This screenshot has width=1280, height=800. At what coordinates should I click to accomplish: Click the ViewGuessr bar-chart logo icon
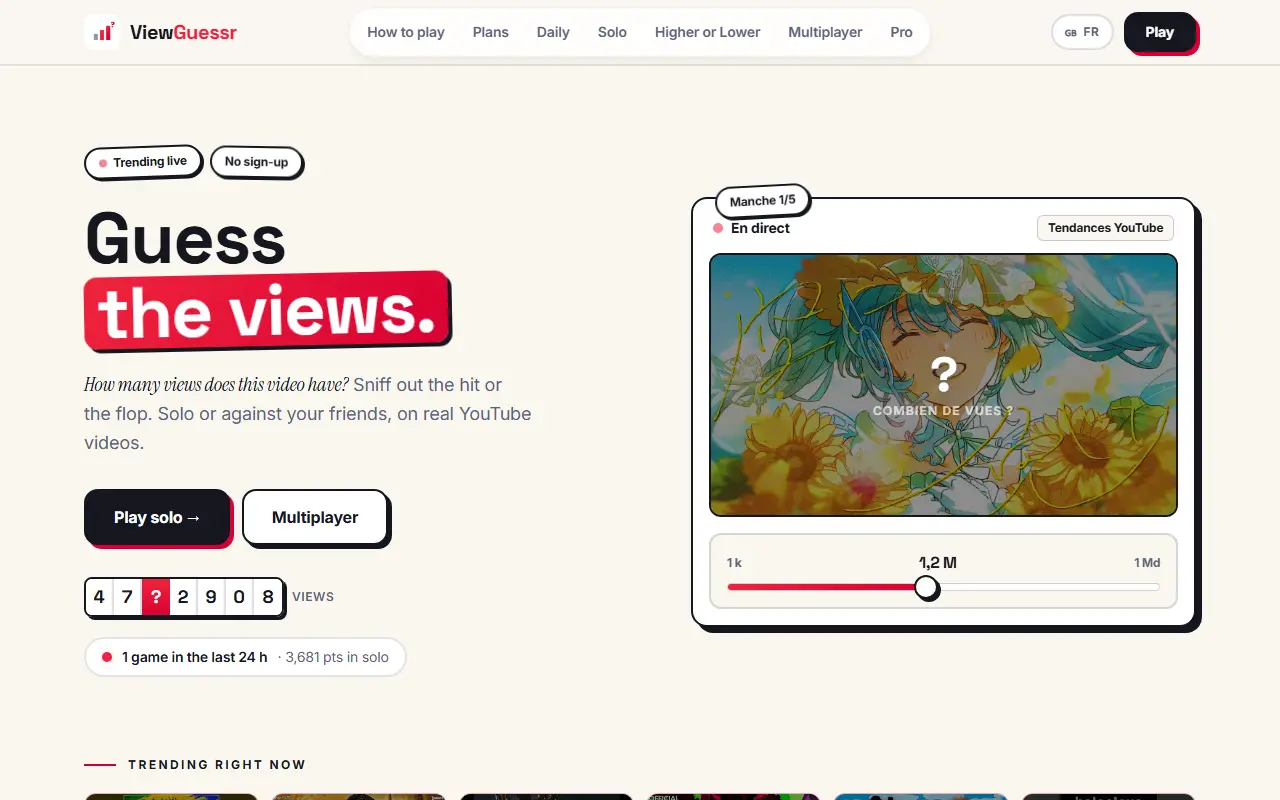click(x=102, y=32)
